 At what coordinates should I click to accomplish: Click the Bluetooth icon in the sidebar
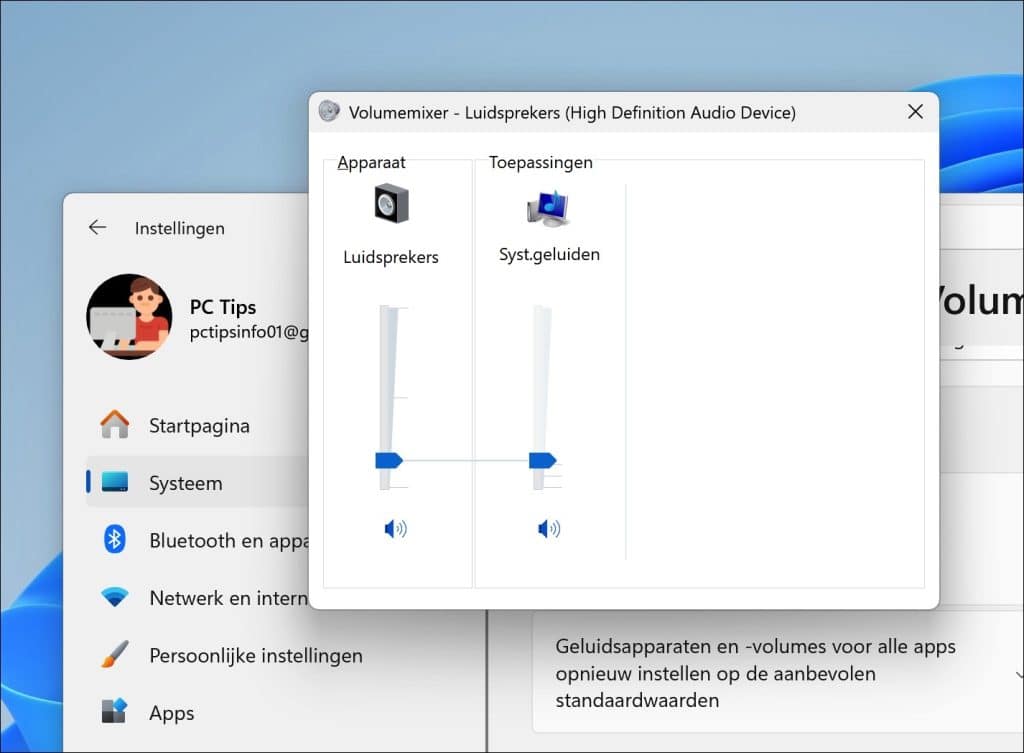pyautogui.click(x=115, y=540)
